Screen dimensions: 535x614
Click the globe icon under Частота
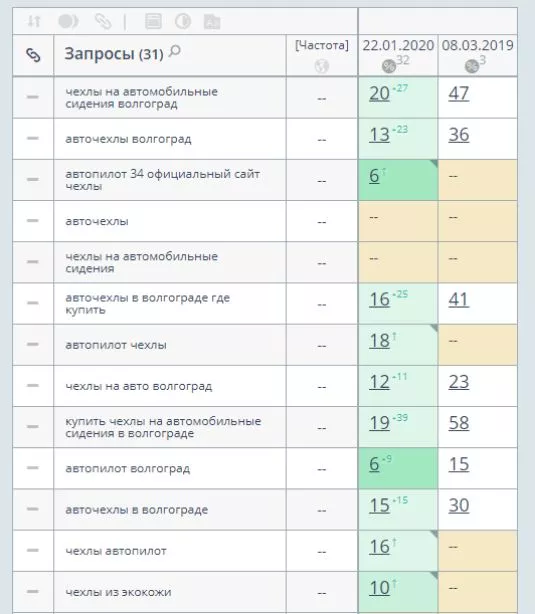tap(322, 66)
